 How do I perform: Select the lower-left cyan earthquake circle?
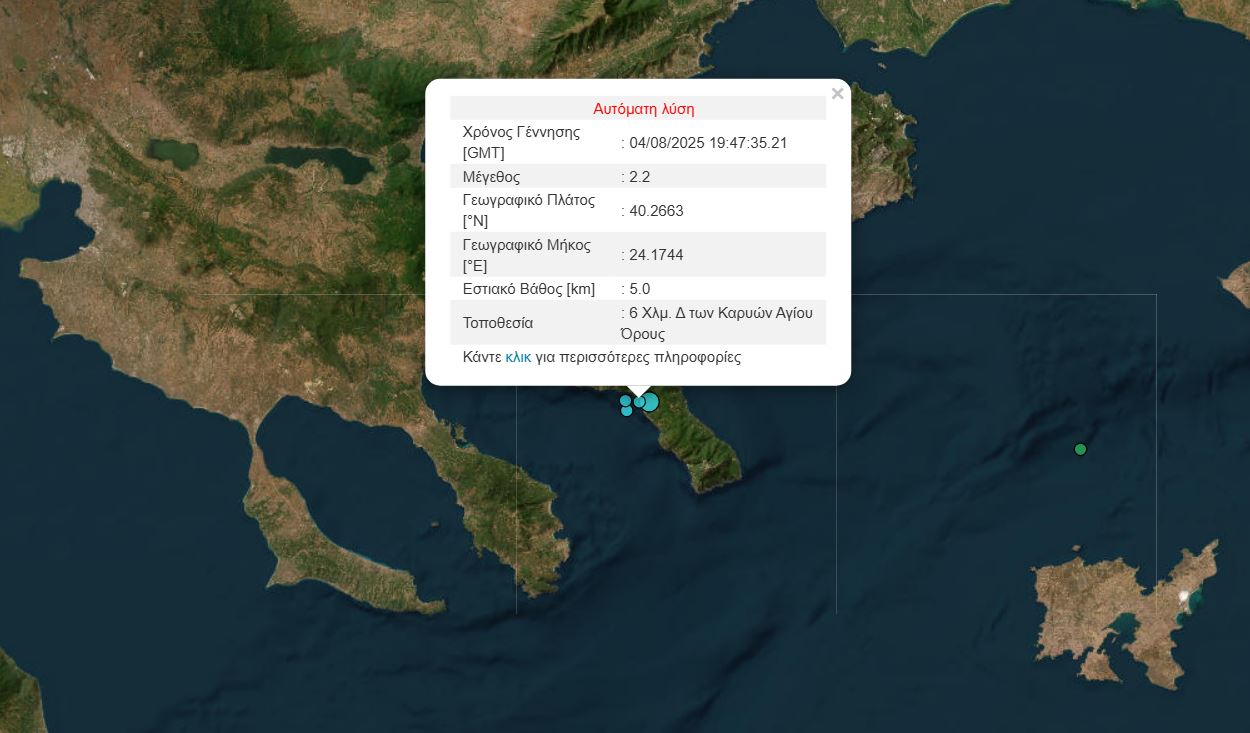[x=627, y=411]
